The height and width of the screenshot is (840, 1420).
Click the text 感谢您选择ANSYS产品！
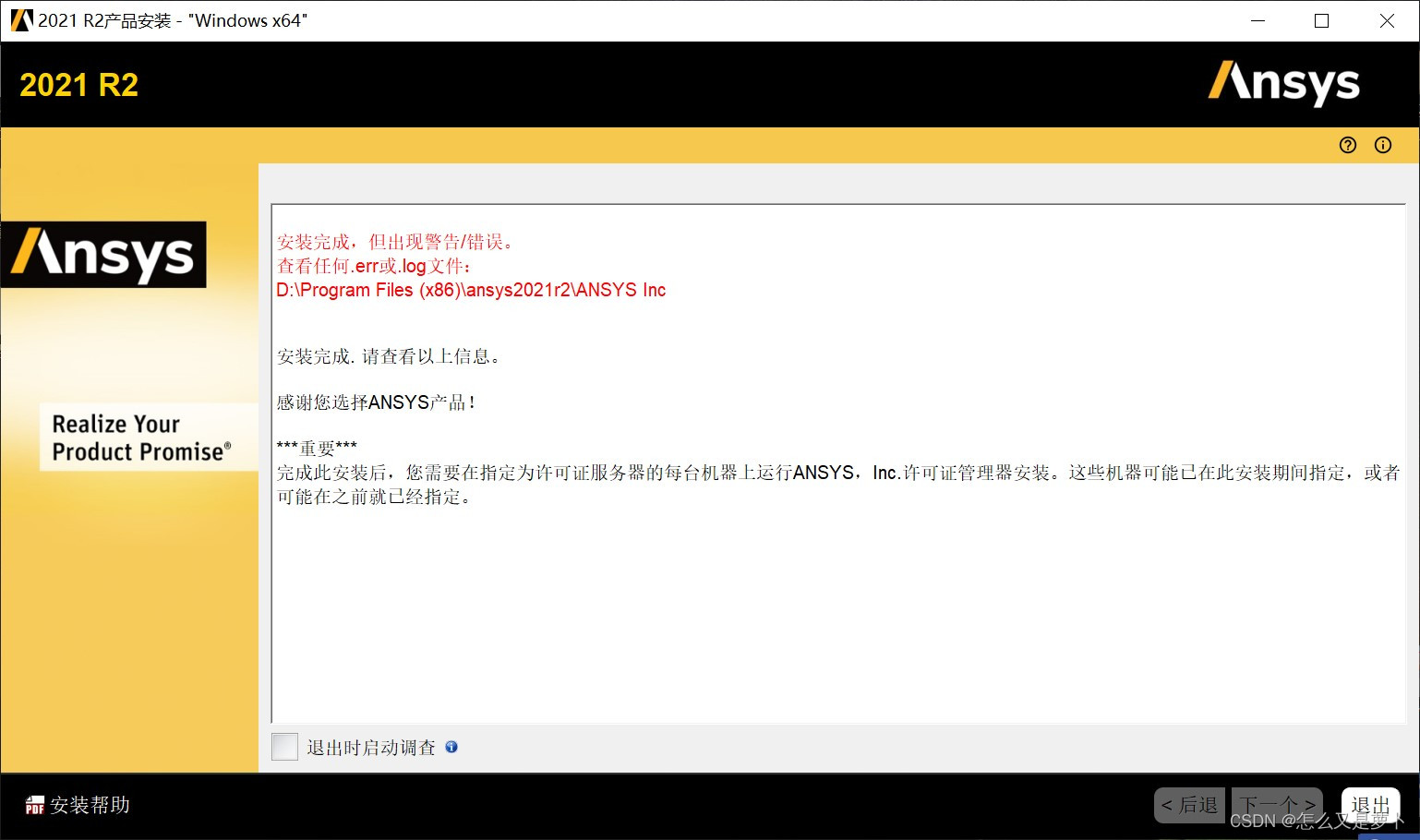[377, 402]
